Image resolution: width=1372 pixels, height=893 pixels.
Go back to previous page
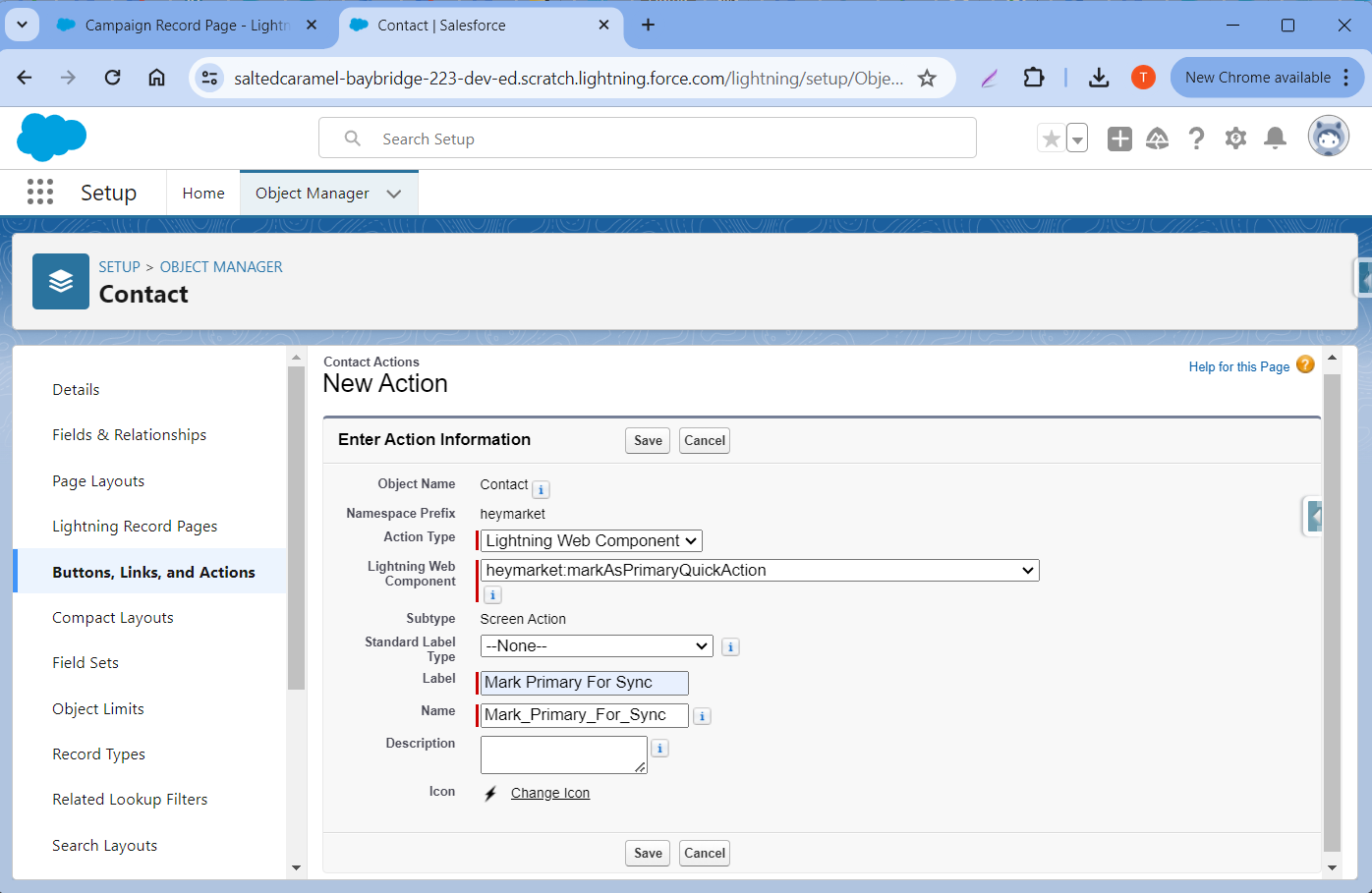click(25, 78)
